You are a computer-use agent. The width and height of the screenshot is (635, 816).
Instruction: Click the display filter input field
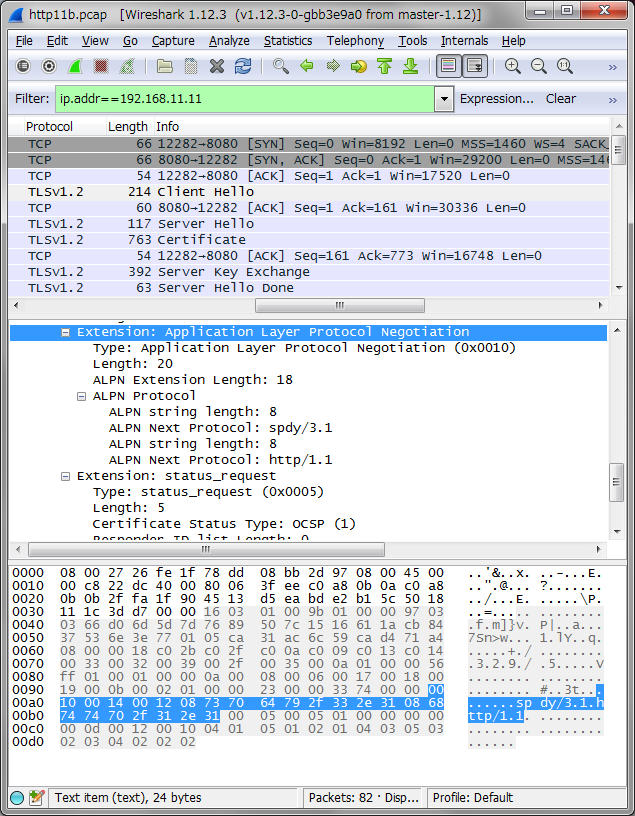(244, 99)
